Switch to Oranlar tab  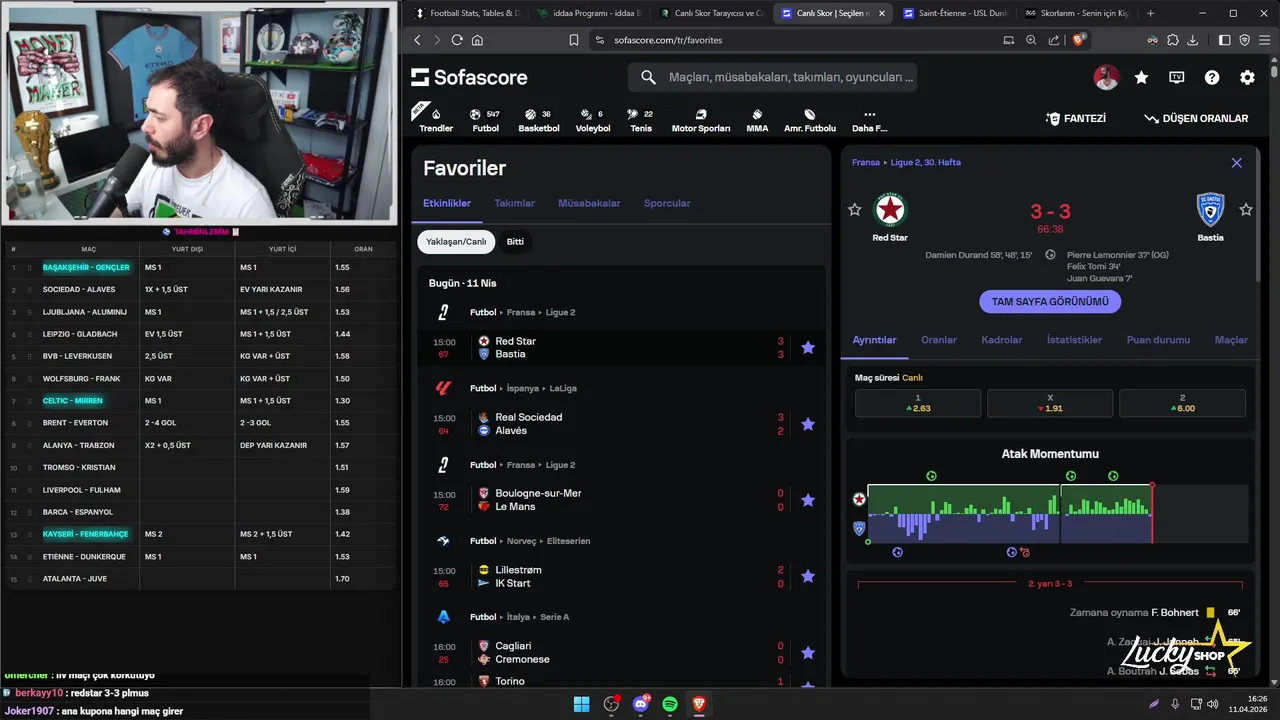coord(939,340)
